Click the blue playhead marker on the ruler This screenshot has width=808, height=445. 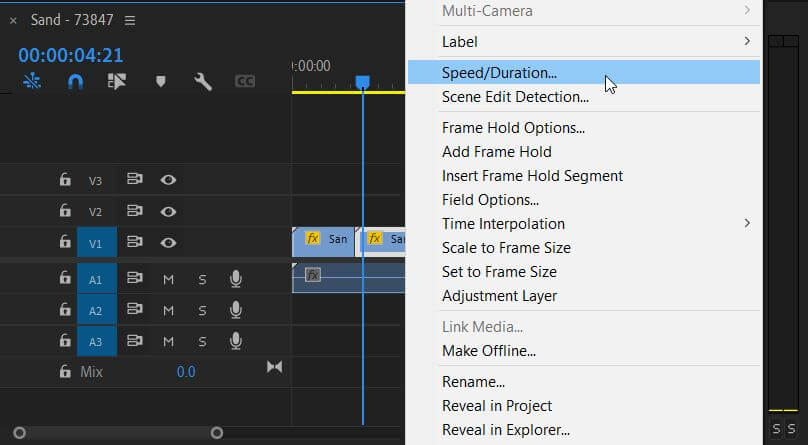[362, 82]
